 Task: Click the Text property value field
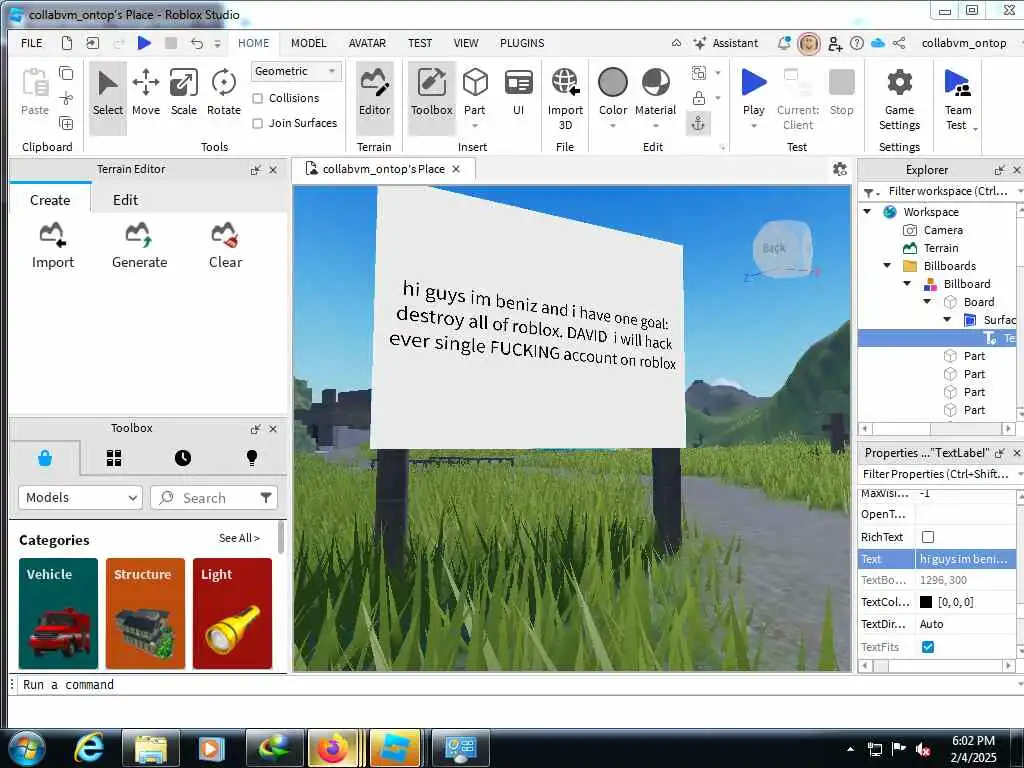pos(965,559)
